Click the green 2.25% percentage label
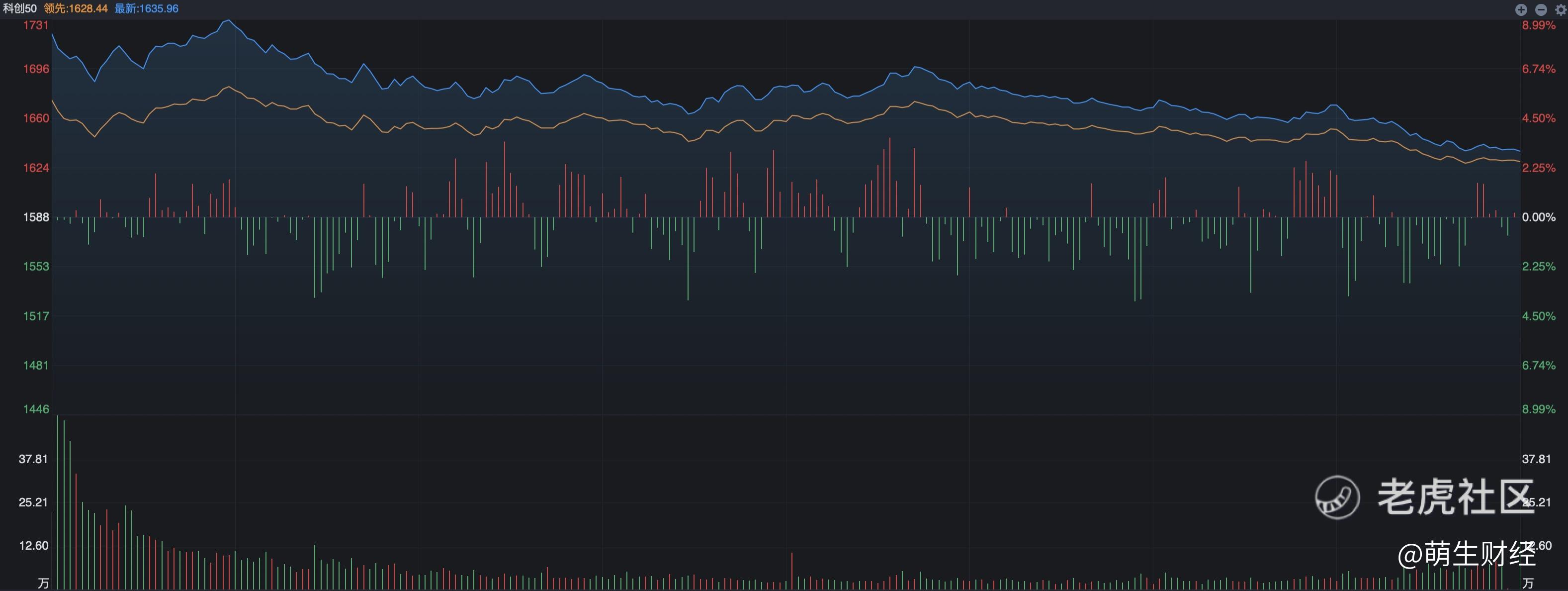This screenshot has width=1568, height=591. click(x=1539, y=266)
